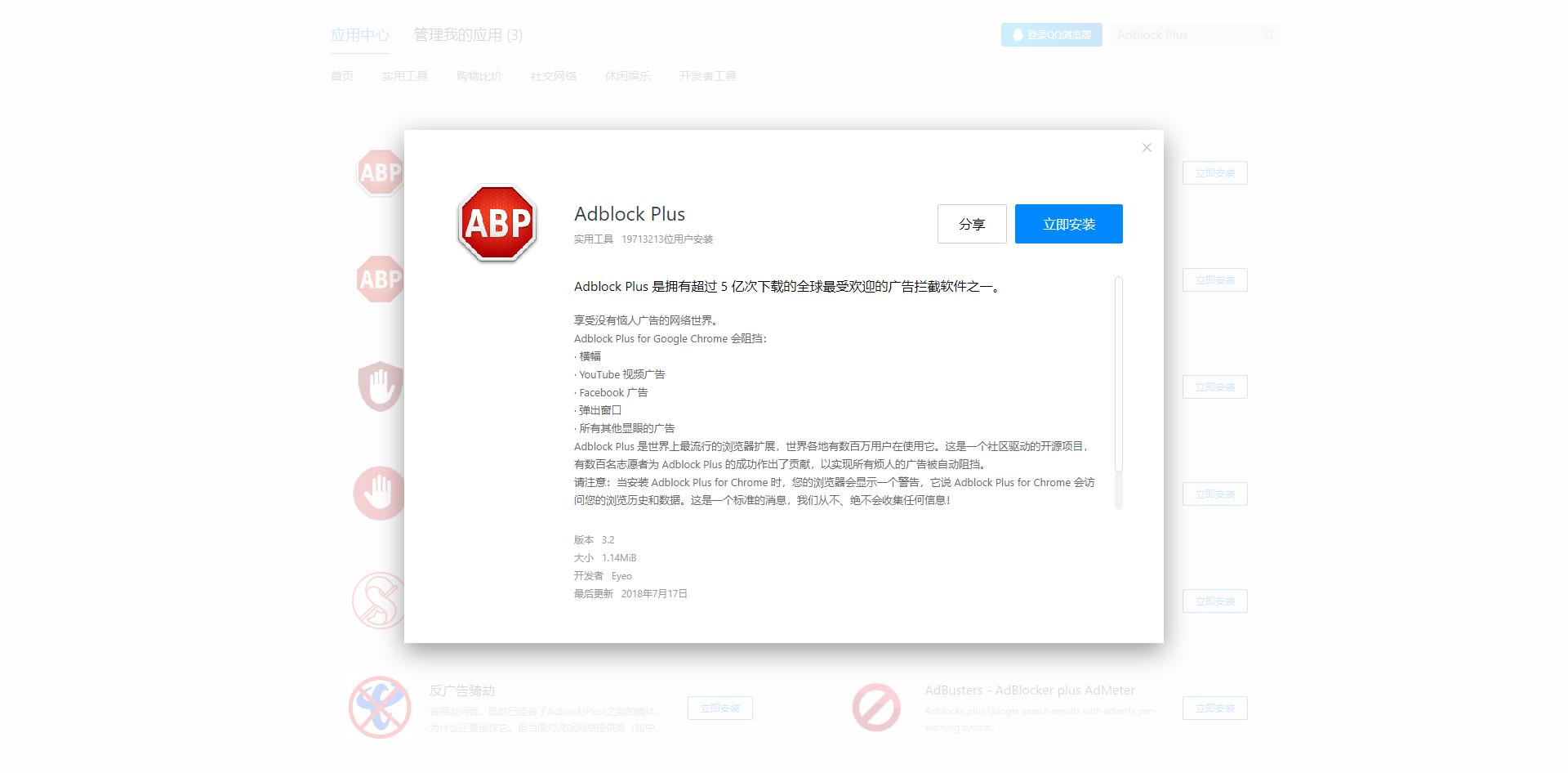
Task: Click the 分享 share button
Action: [x=972, y=223]
